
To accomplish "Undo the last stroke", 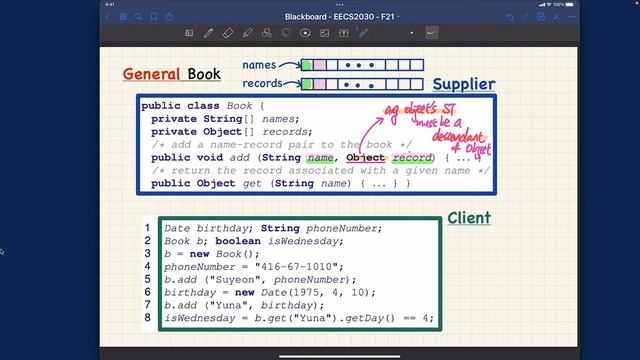I will 510,17.
